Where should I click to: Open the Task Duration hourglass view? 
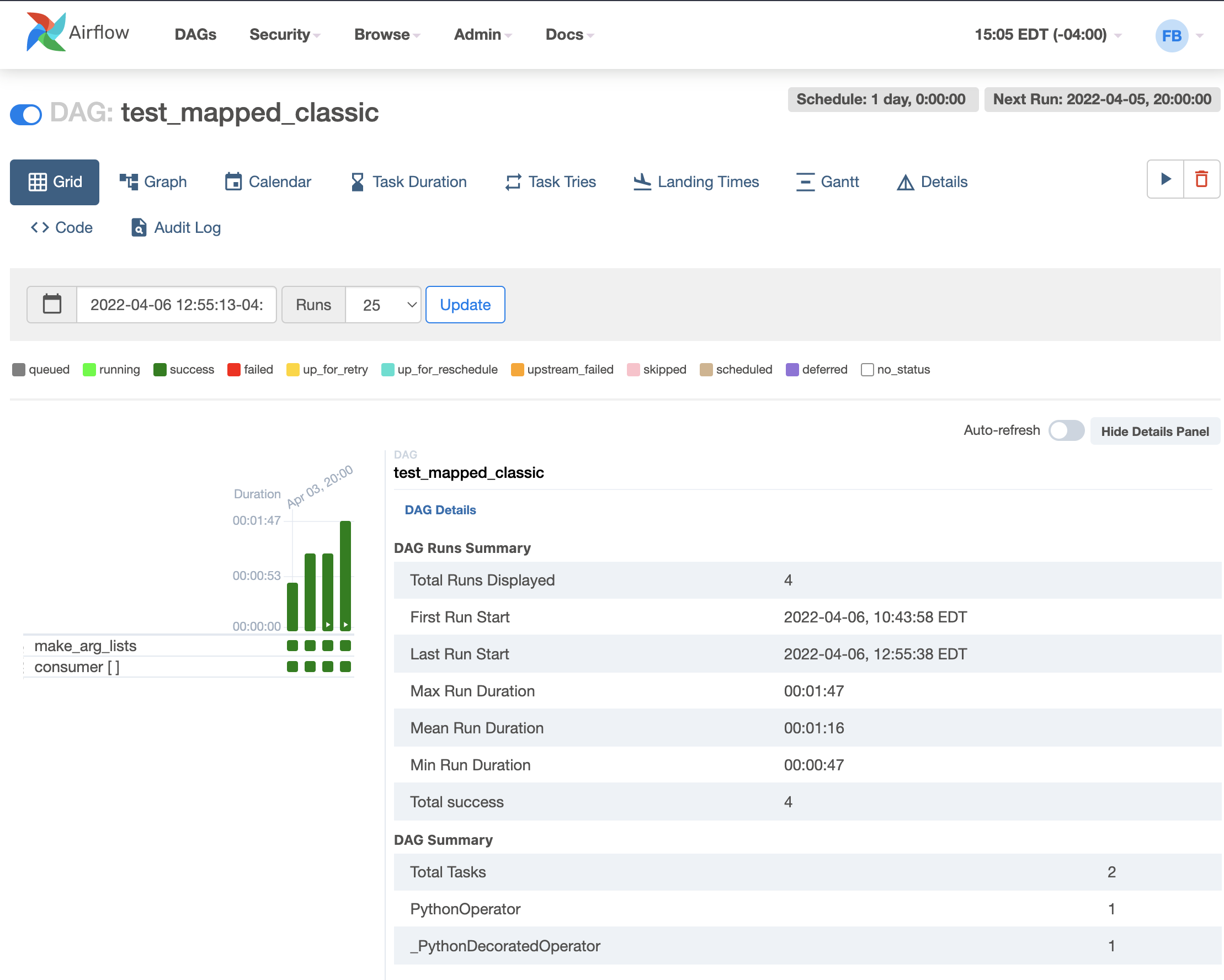[x=408, y=182]
